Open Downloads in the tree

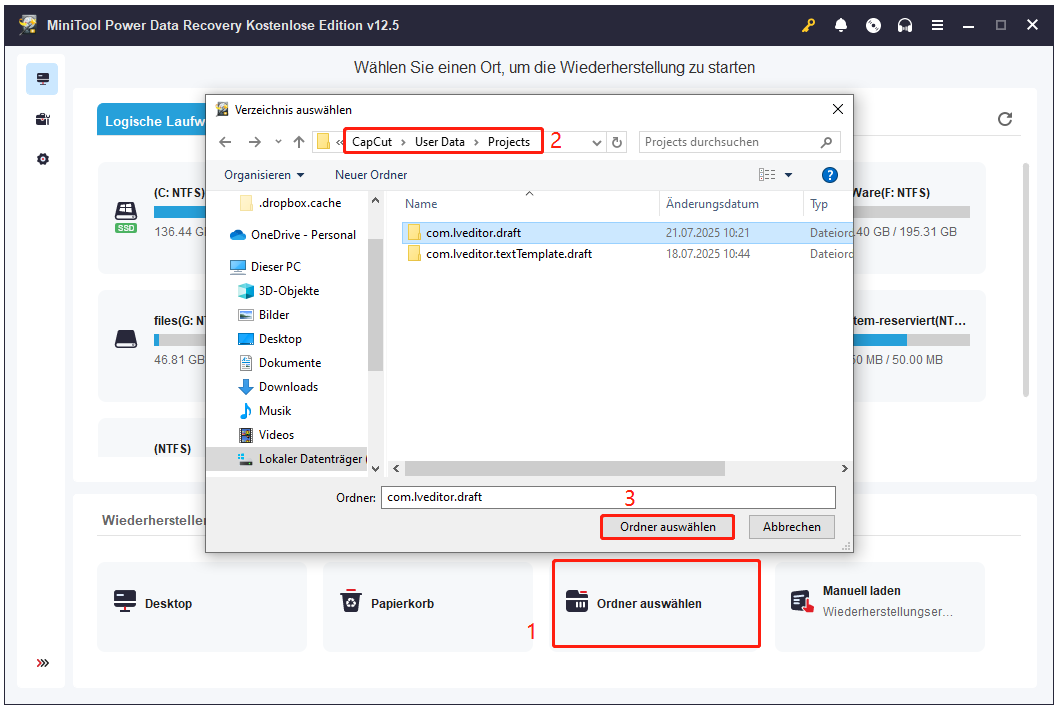(x=288, y=387)
